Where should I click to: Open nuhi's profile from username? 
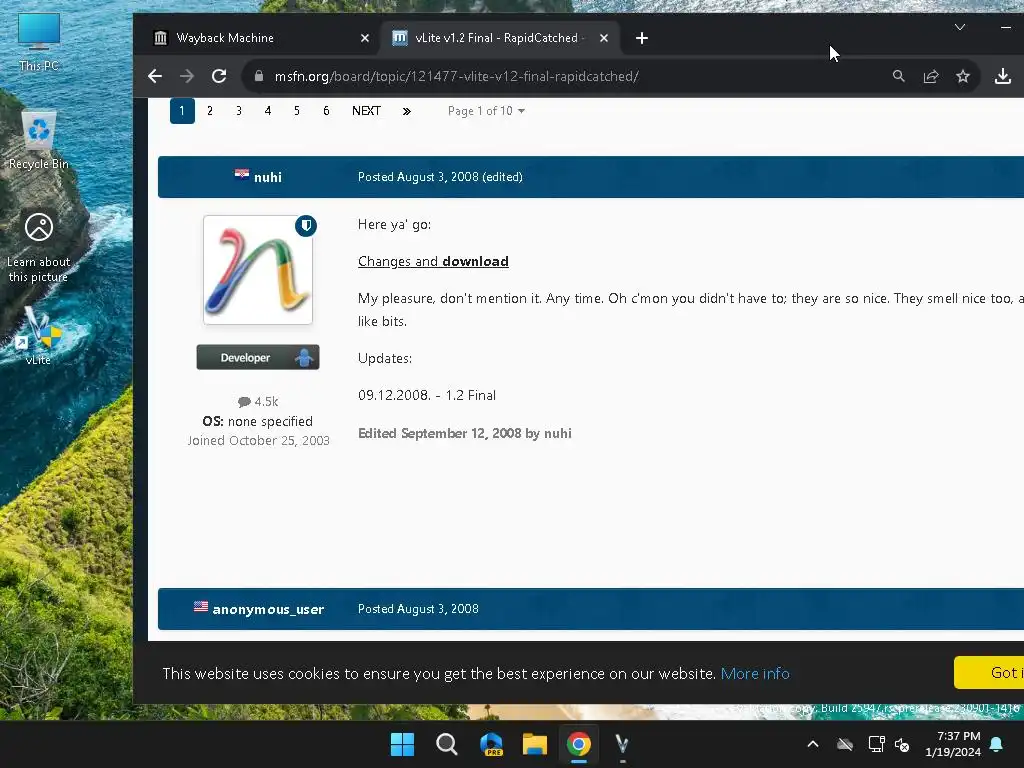(x=268, y=177)
